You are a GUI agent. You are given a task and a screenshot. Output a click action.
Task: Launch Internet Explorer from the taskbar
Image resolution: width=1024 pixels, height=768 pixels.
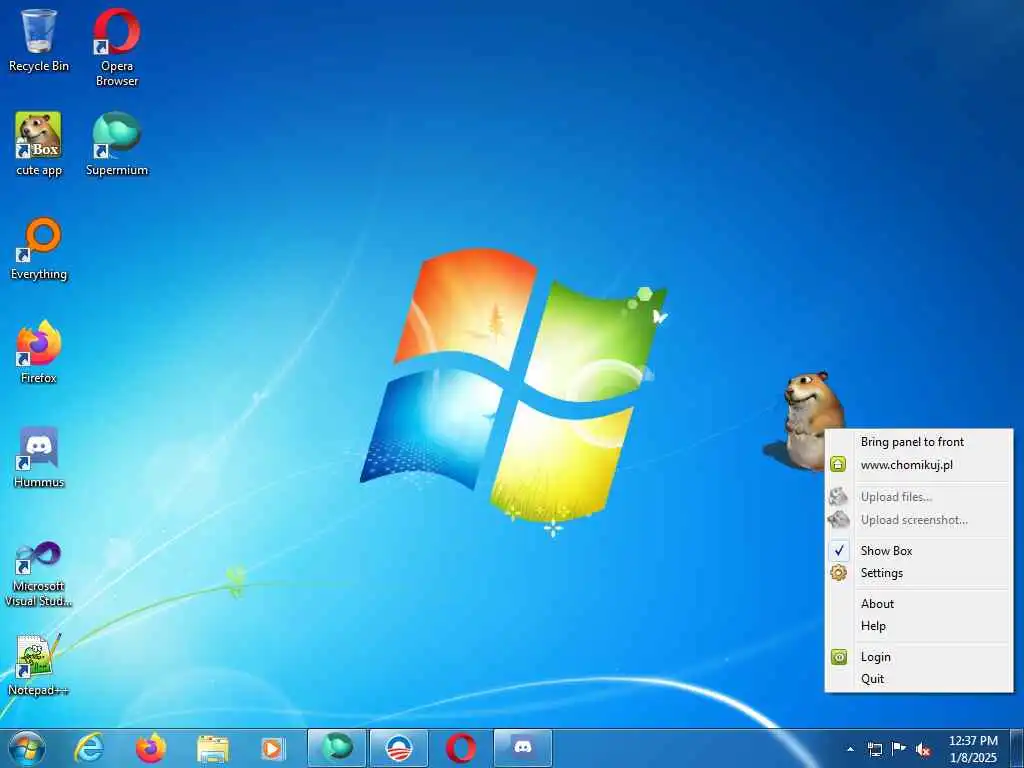[x=89, y=748]
